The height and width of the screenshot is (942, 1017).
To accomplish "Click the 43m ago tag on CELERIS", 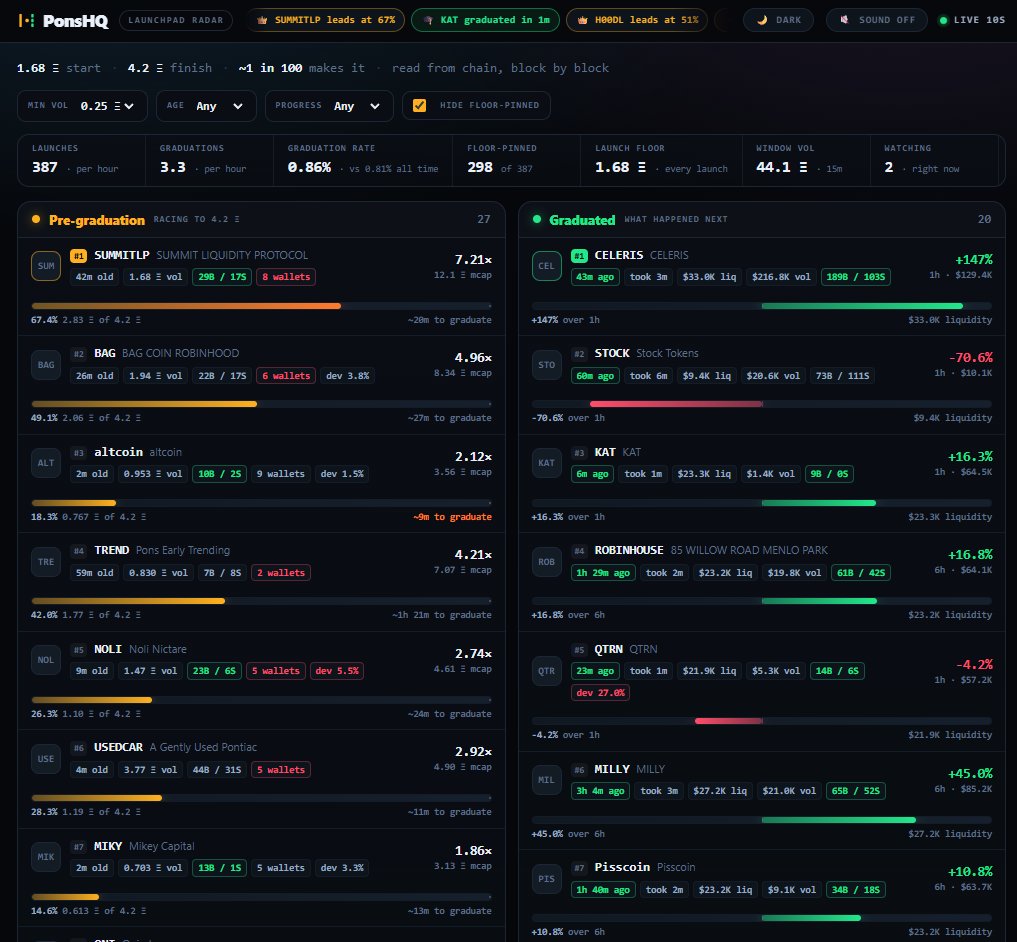I will (595, 277).
